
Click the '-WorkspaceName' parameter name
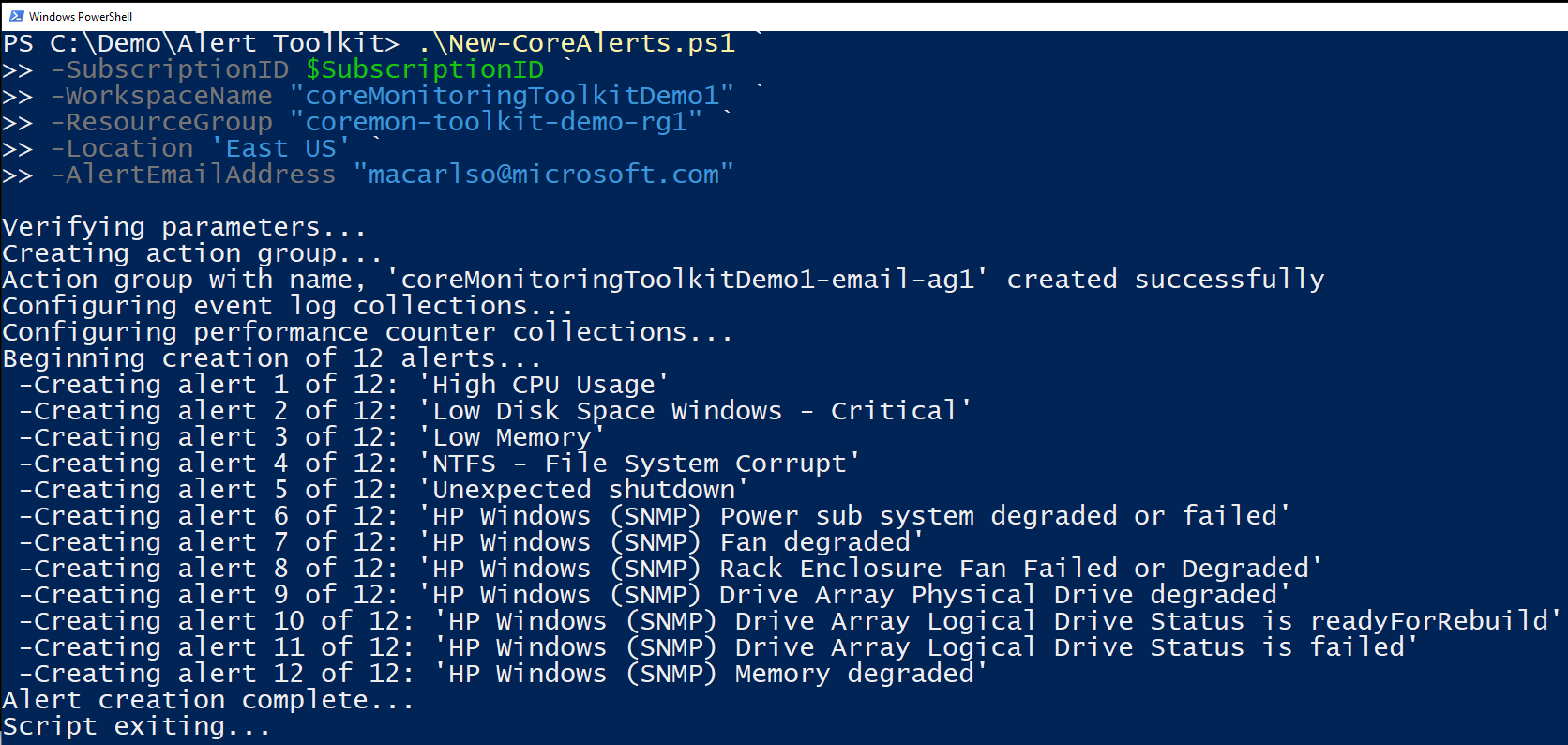click(x=161, y=96)
